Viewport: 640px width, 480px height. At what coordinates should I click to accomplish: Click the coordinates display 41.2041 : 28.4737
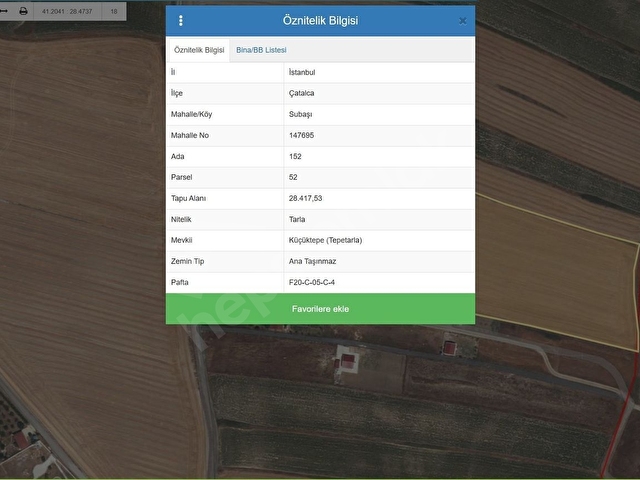tap(67, 11)
